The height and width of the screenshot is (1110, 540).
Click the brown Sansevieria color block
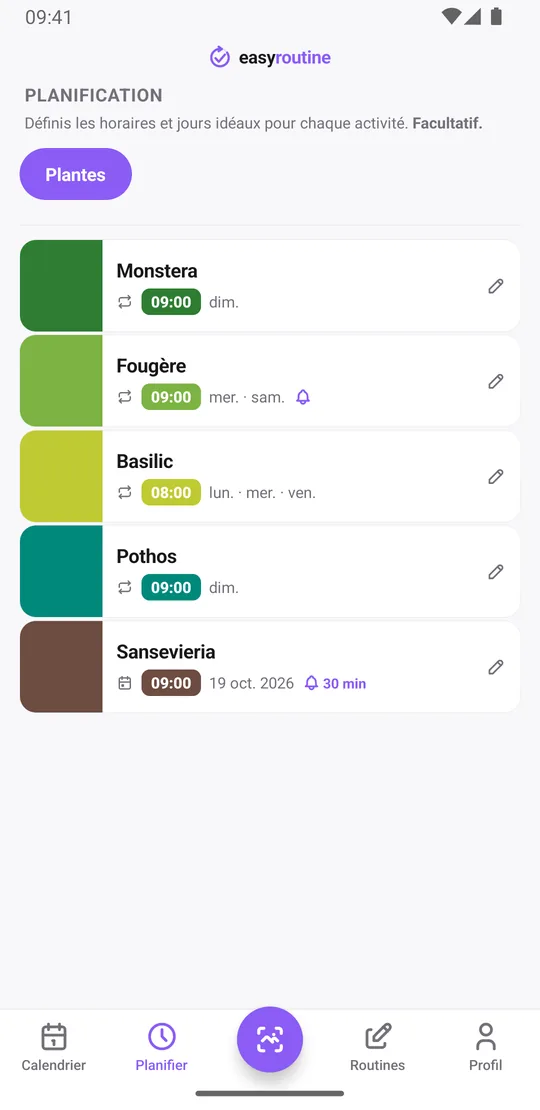tap(61, 667)
